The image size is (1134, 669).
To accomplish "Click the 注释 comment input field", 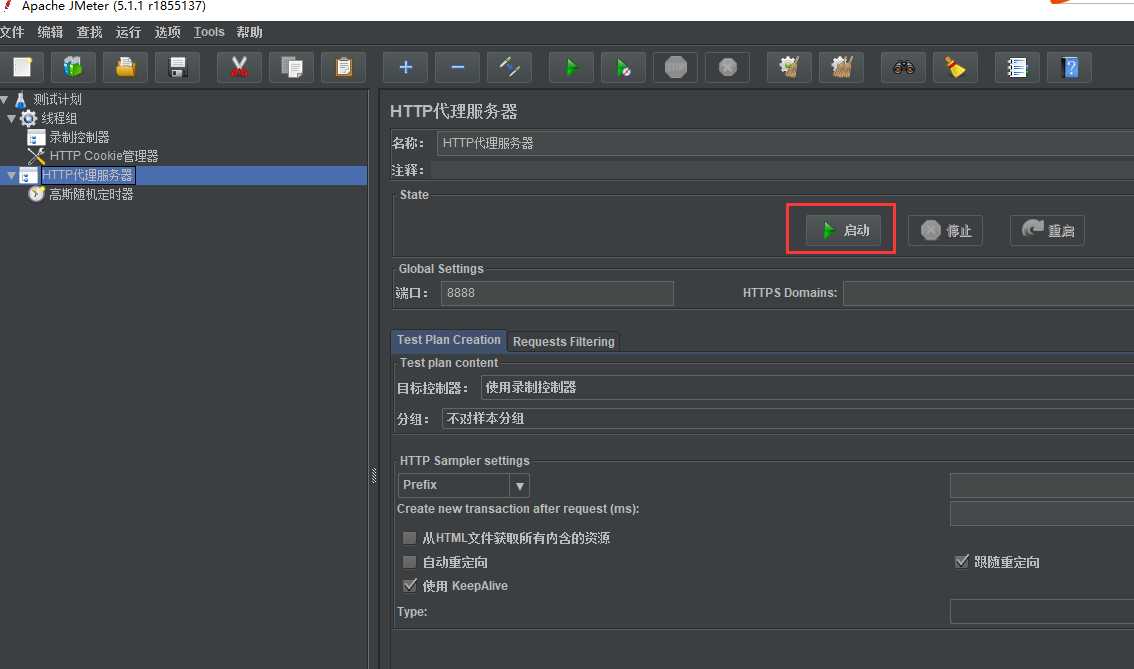I will 782,170.
